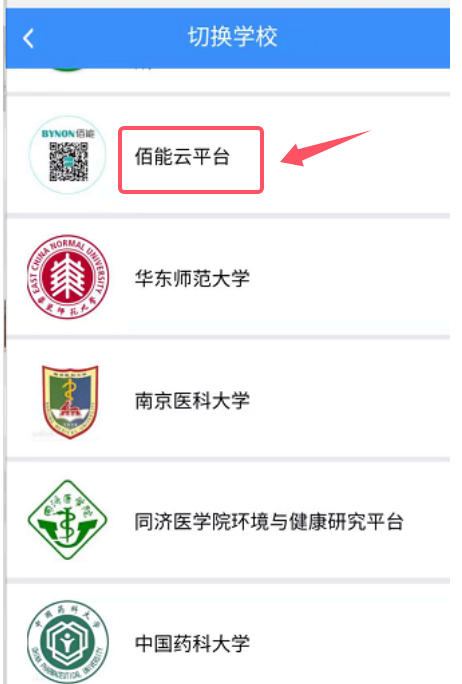Viewport: 462px width, 684px height.
Task: Tap the QR code in the 佰能 logo
Action: tap(68, 161)
